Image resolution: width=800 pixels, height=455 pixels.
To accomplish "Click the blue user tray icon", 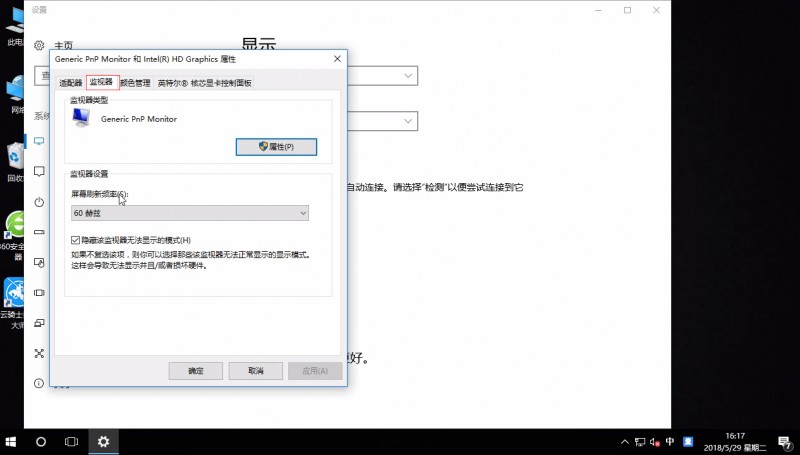I will click(x=688, y=442).
